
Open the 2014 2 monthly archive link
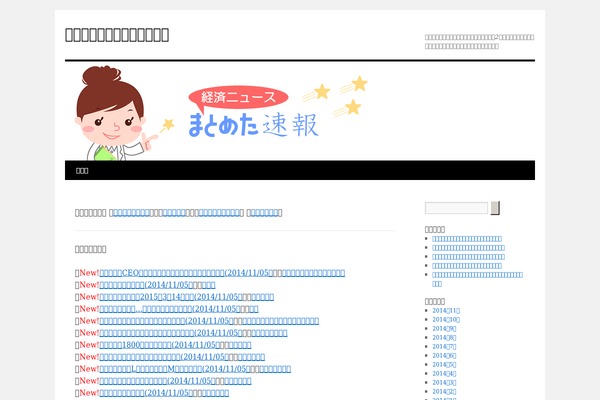(x=444, y=392)
